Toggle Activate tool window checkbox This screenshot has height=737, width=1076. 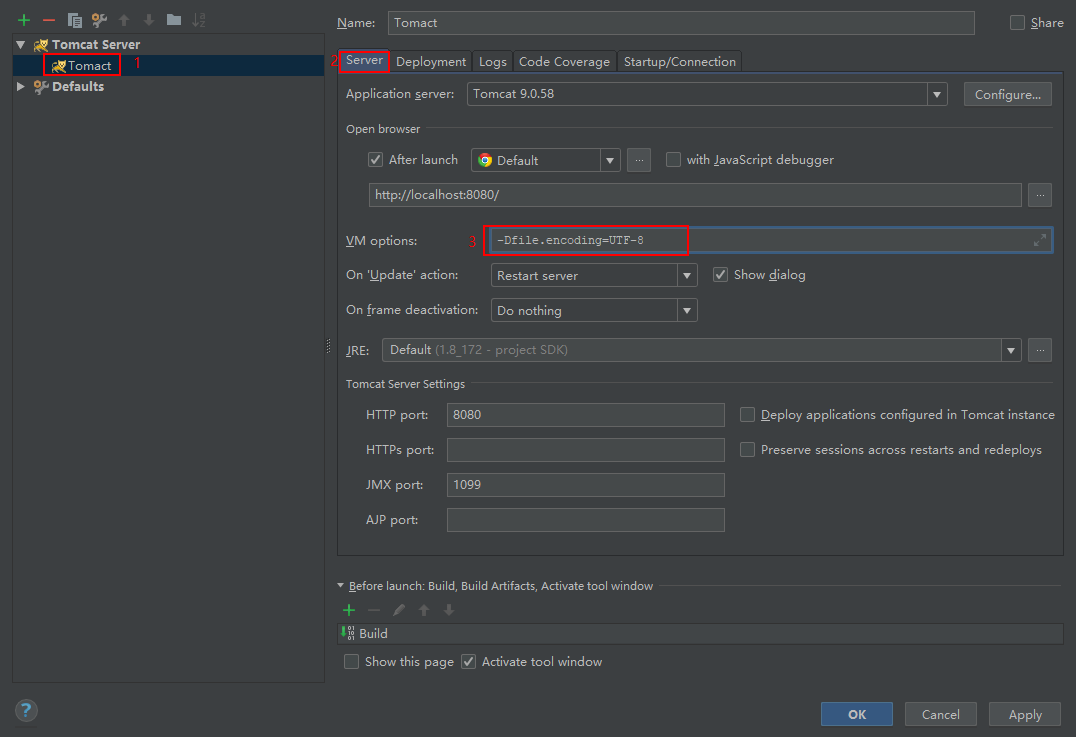[x=469, y=662]
